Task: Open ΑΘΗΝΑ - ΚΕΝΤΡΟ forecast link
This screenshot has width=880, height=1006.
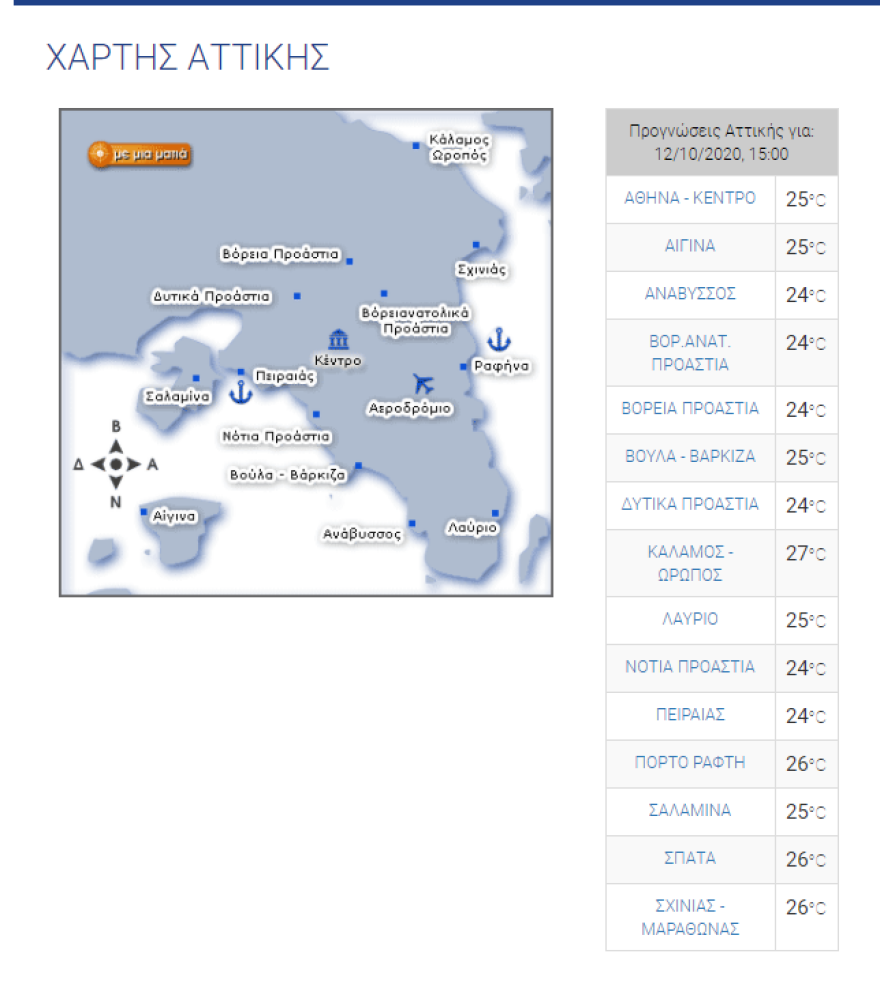Action: [690, 198]
